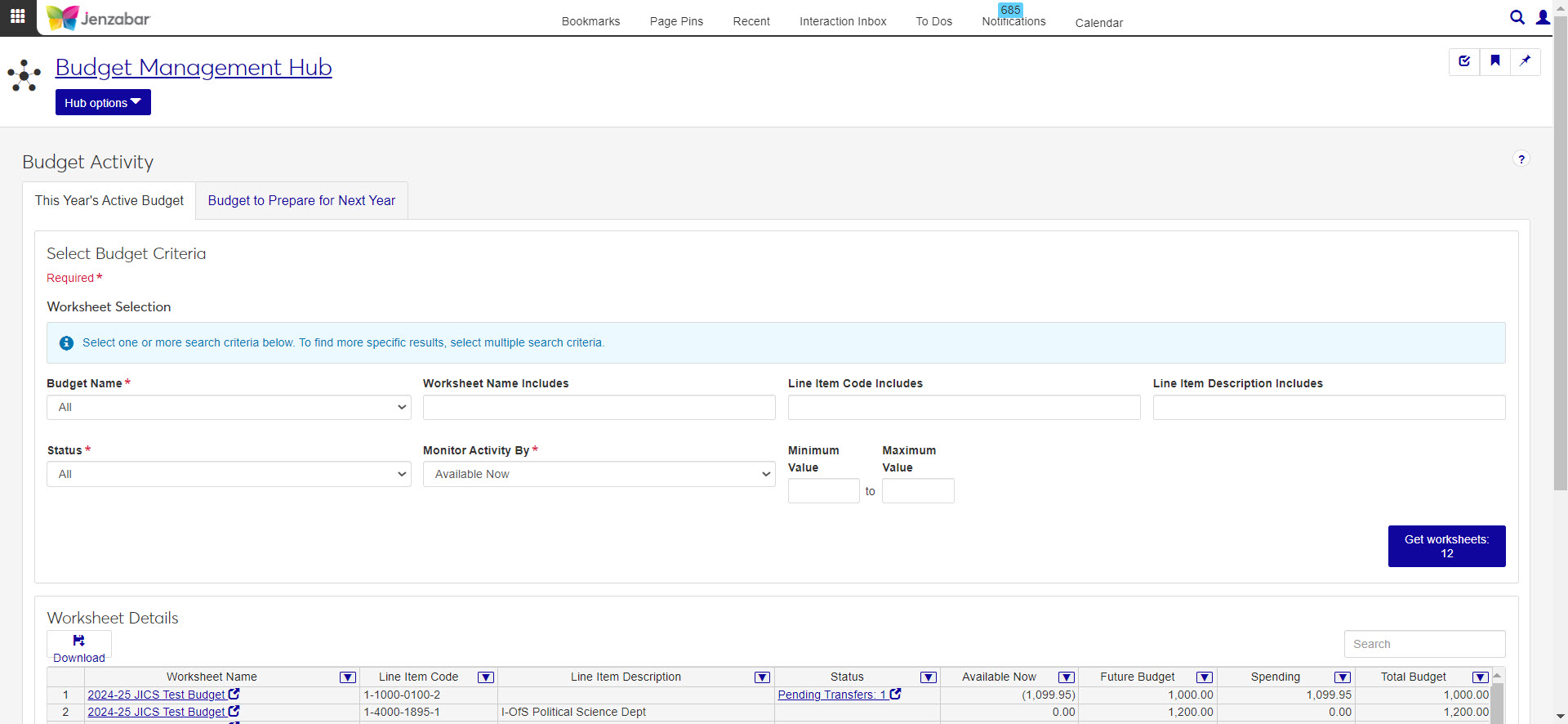Open the Pending Transfers: 1 link
This screenshot has width=1568, height=724.
[832, 695]
